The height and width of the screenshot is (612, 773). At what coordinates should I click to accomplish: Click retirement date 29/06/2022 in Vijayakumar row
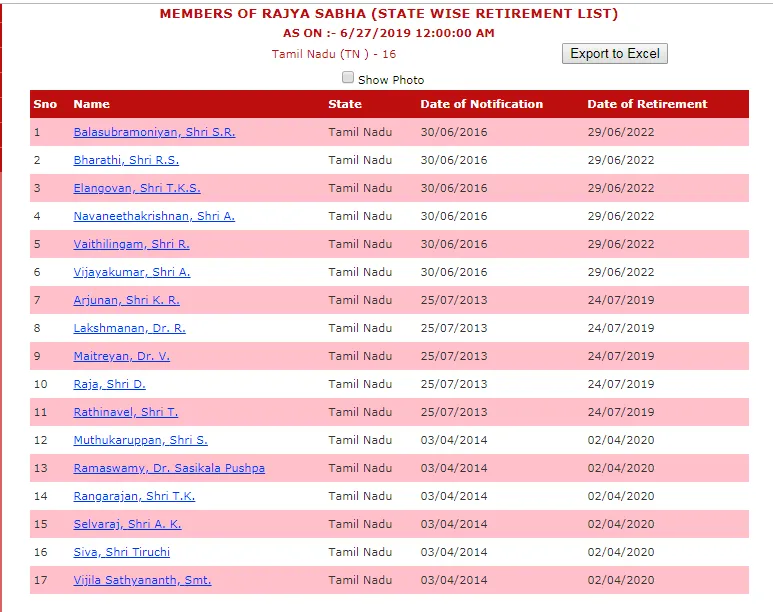pyautogui.click(x=621, y=272)
